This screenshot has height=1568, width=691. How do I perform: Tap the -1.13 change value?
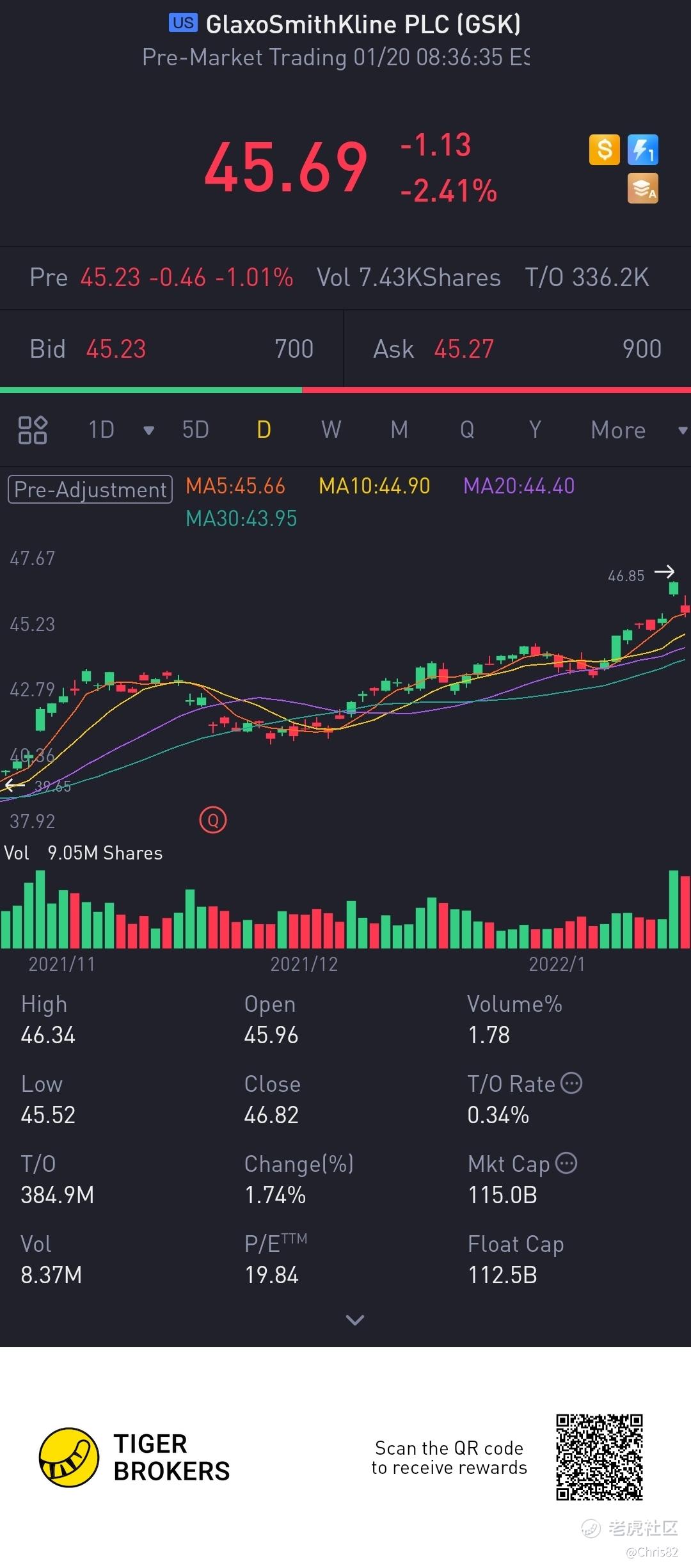[435, 145]
